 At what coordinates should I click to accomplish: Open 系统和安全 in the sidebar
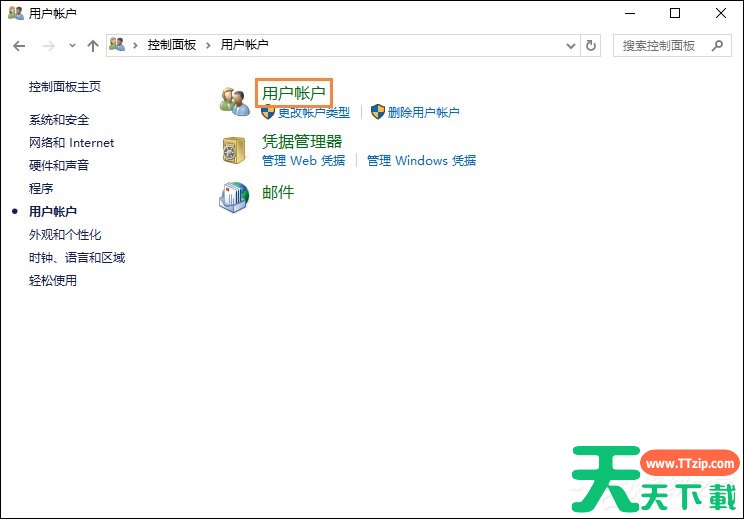click(x=52, y=119)
